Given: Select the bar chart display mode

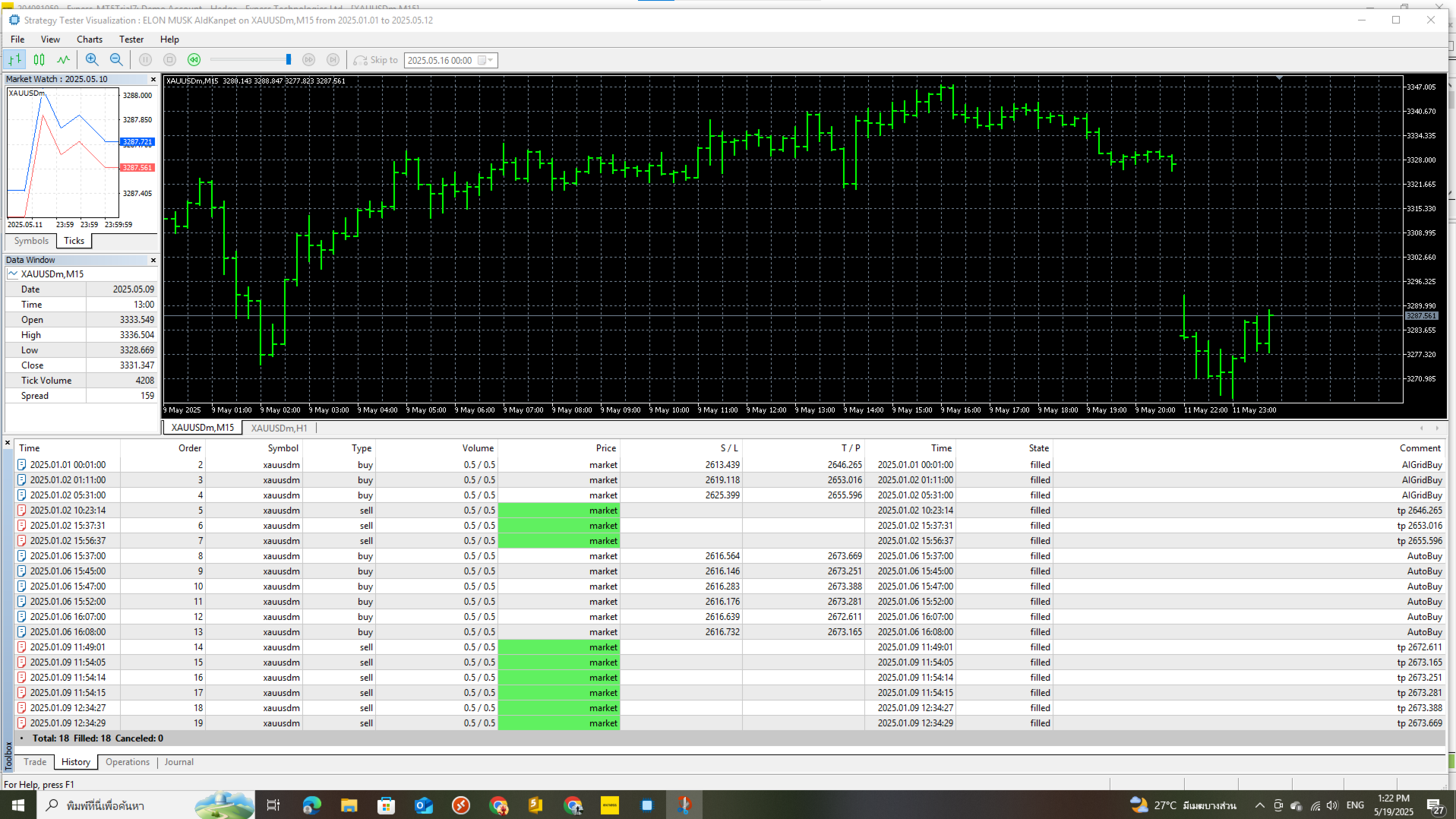Looking at the screenshot, I should 15,60.
